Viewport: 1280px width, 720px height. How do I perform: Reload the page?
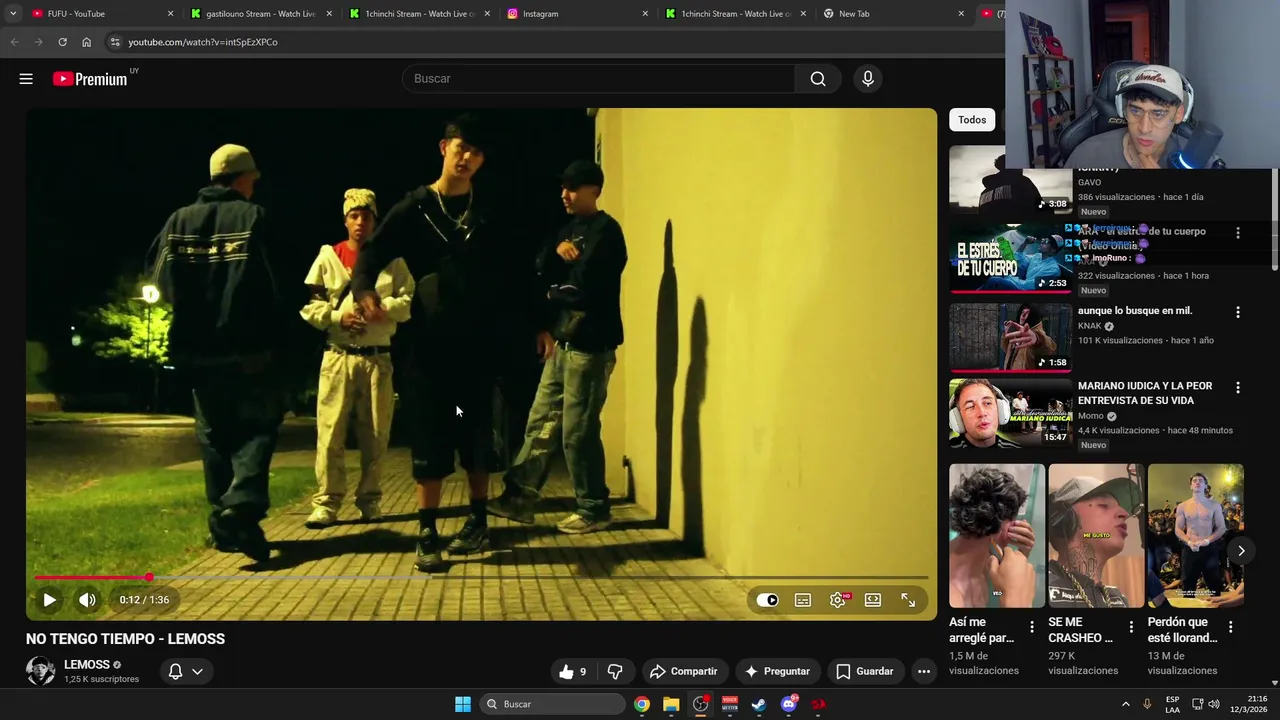tap(62, 42)
